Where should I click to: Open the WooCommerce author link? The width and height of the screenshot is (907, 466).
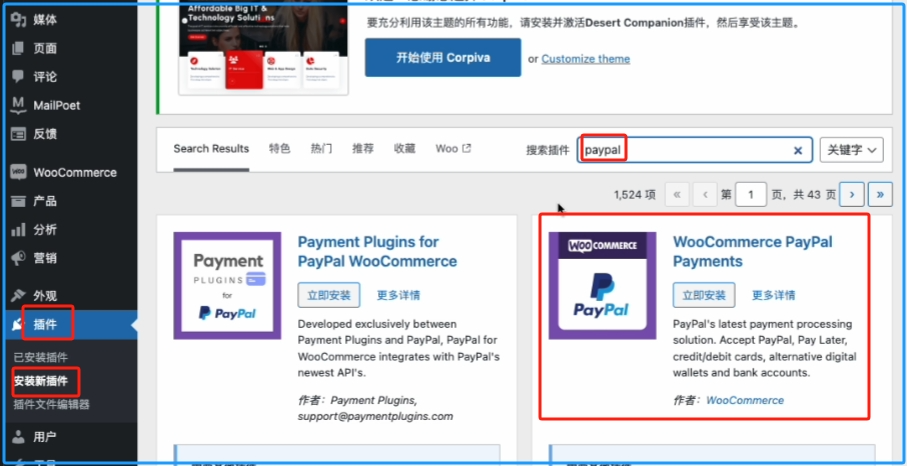click(745, 400)
